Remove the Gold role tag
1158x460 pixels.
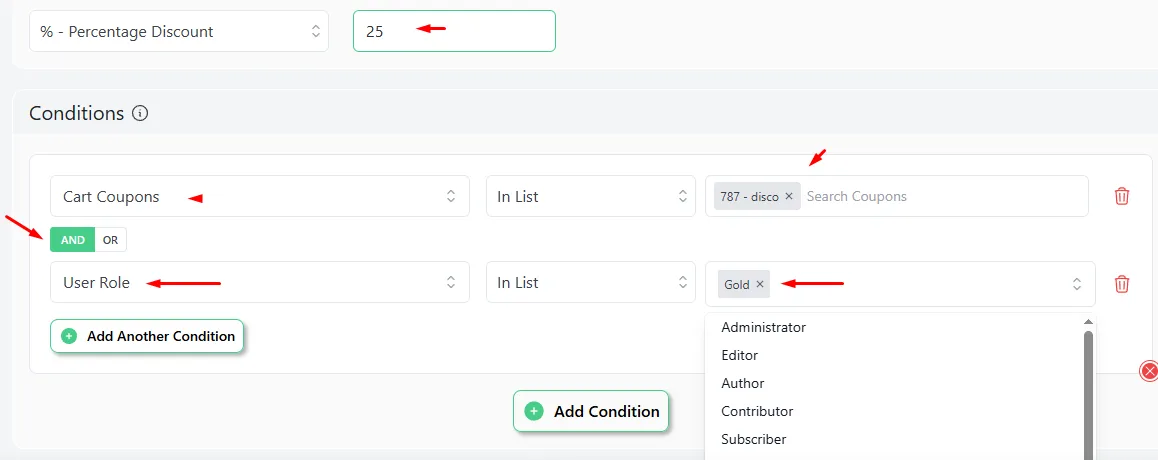(760, 284)
